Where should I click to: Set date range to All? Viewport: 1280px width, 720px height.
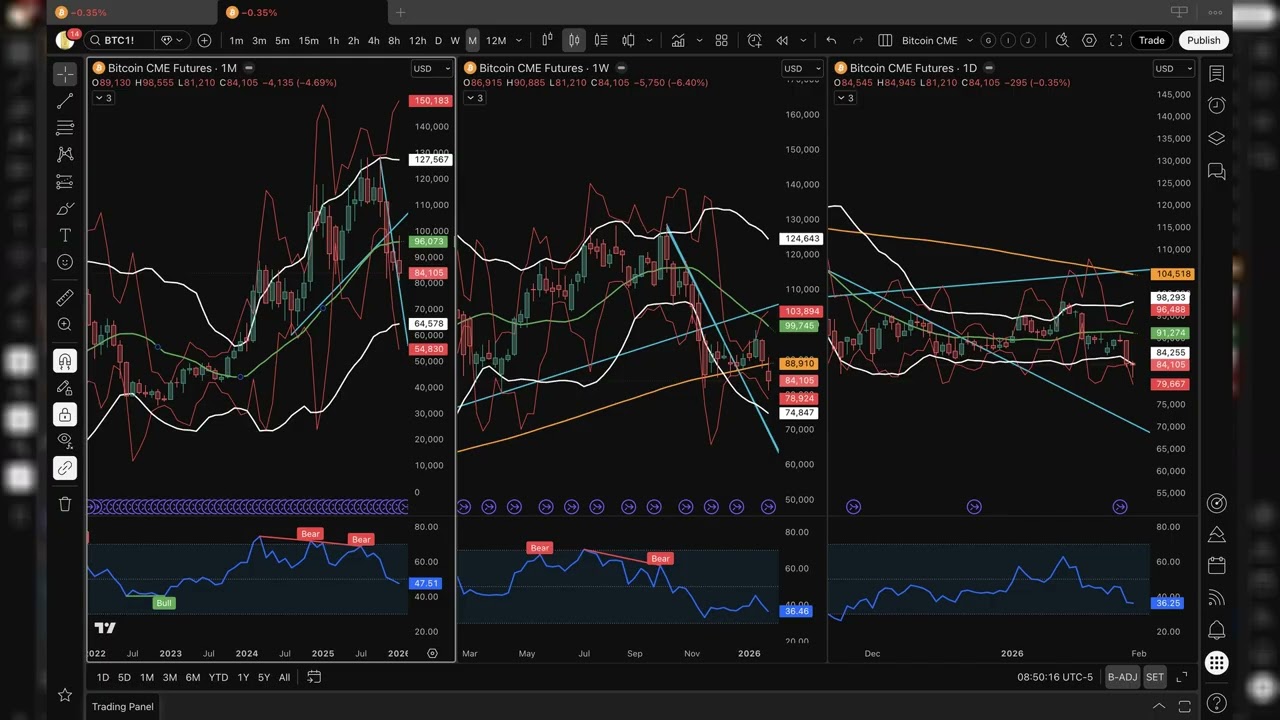pos(284,678)
